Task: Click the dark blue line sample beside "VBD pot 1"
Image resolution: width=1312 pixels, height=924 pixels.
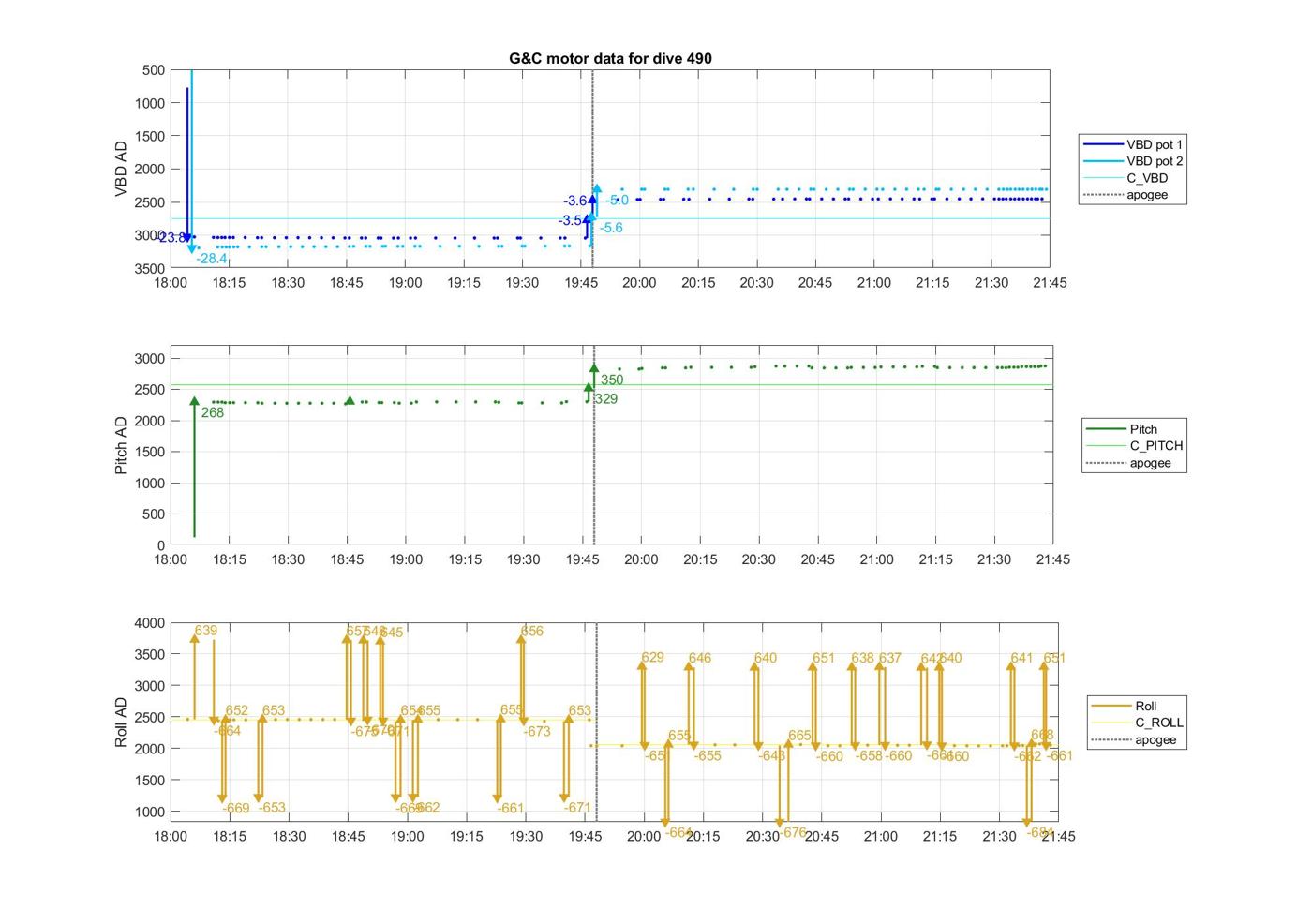Action: pos(1102,144)
